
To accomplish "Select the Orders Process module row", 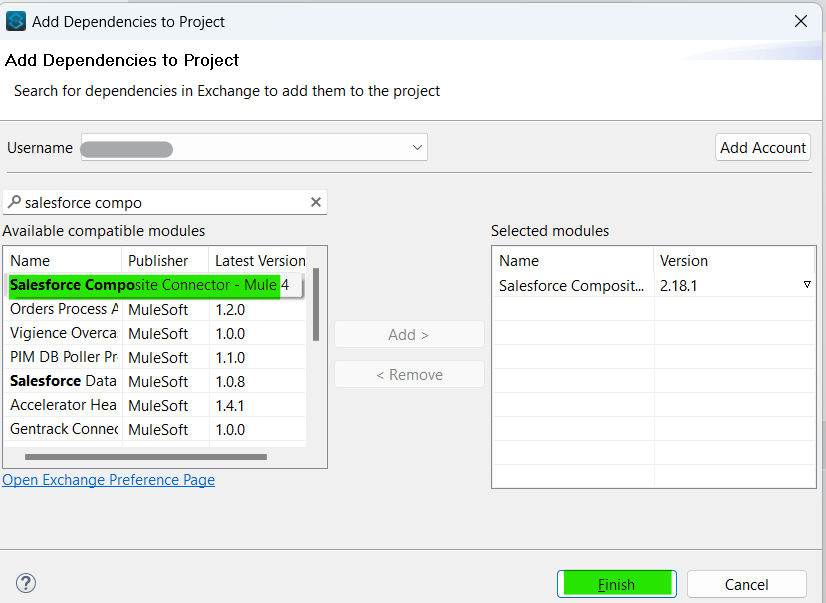I will (64, 309).
